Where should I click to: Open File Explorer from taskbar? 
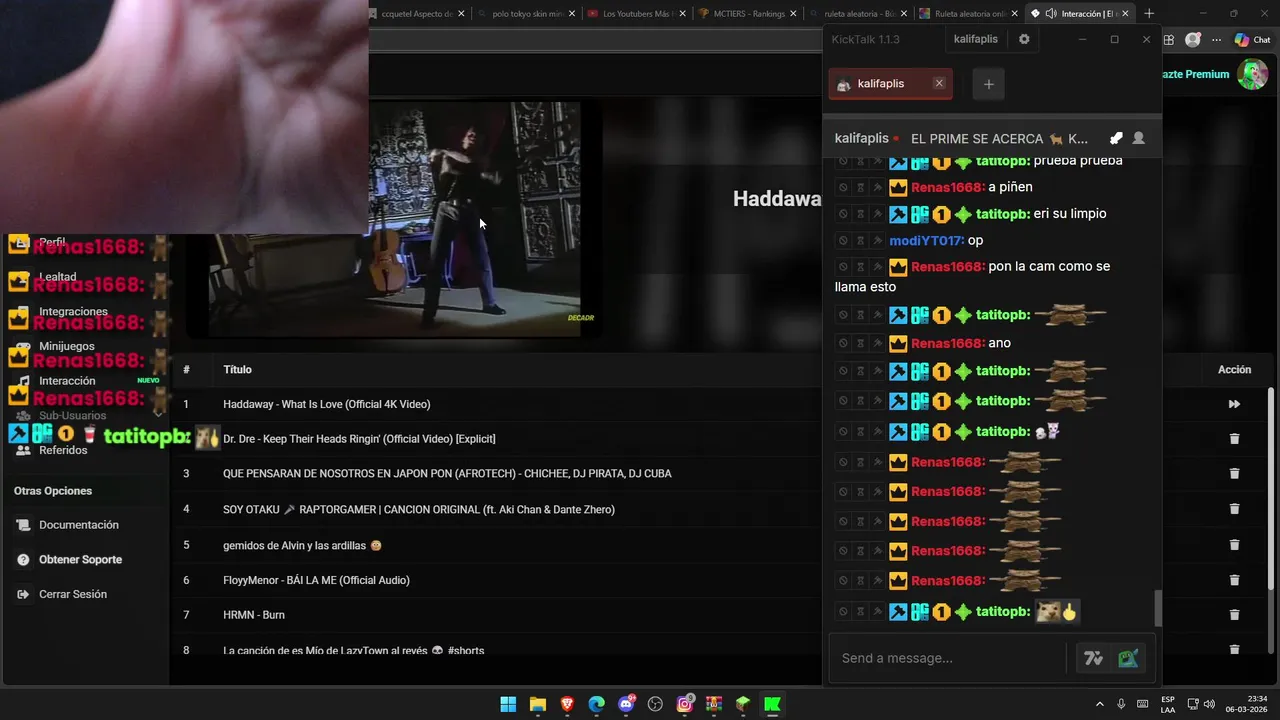click(x=537, y=704)
